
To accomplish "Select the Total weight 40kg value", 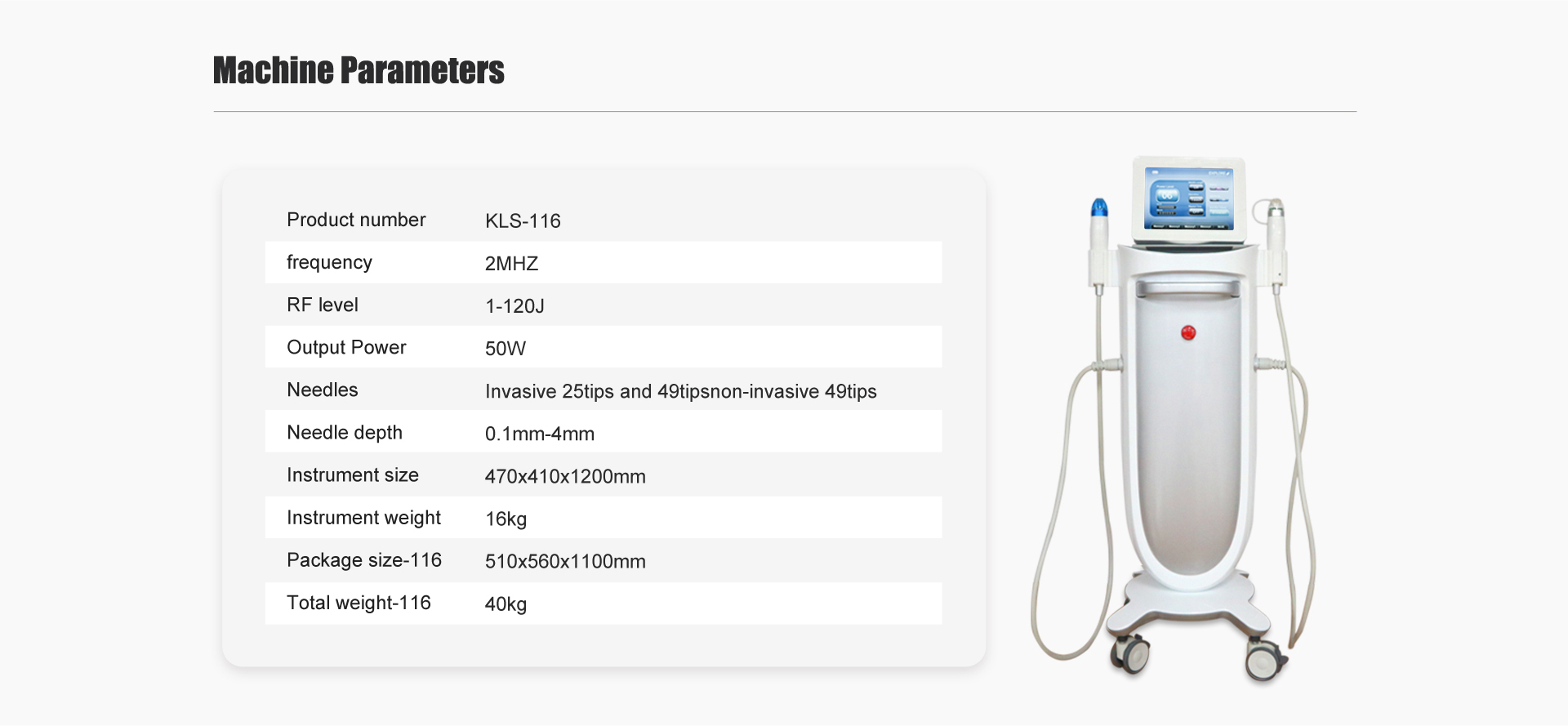I will (506, 604).
